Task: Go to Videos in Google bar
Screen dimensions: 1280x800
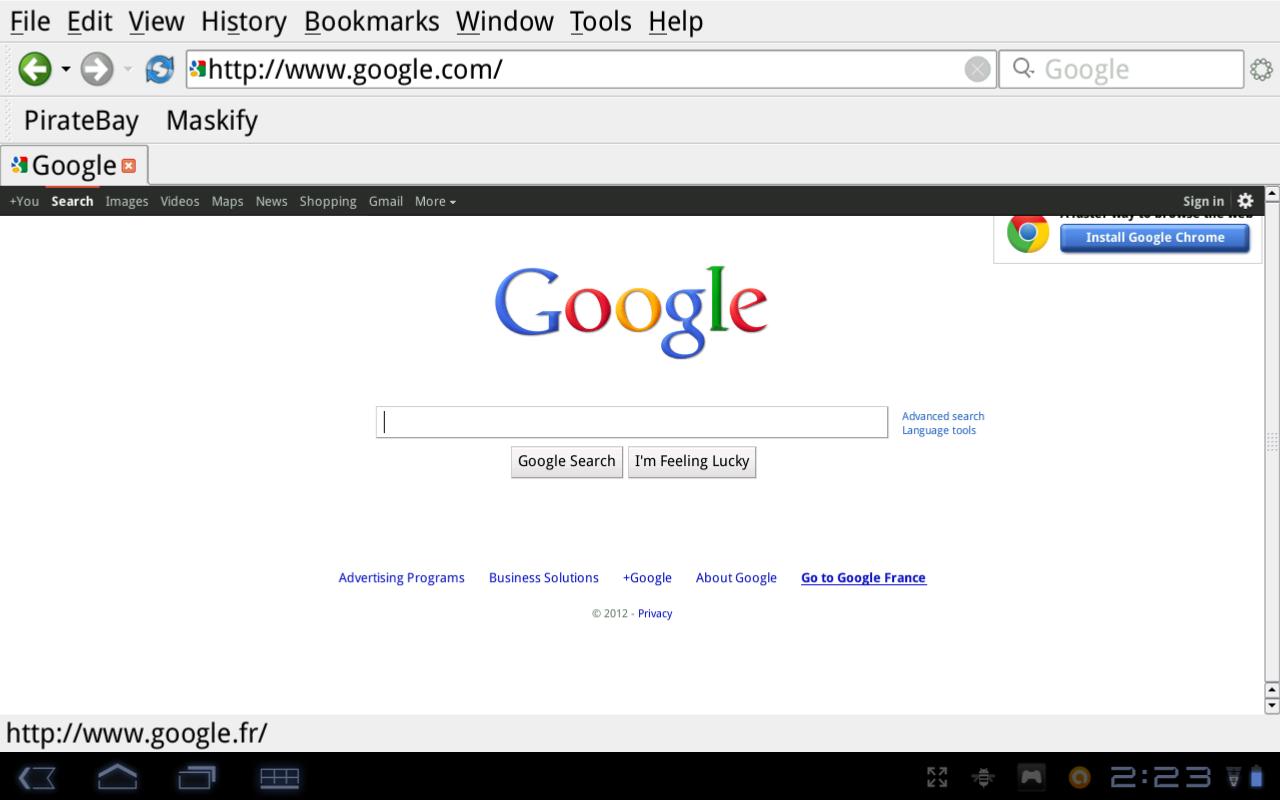Action: [x=180, y=201]
